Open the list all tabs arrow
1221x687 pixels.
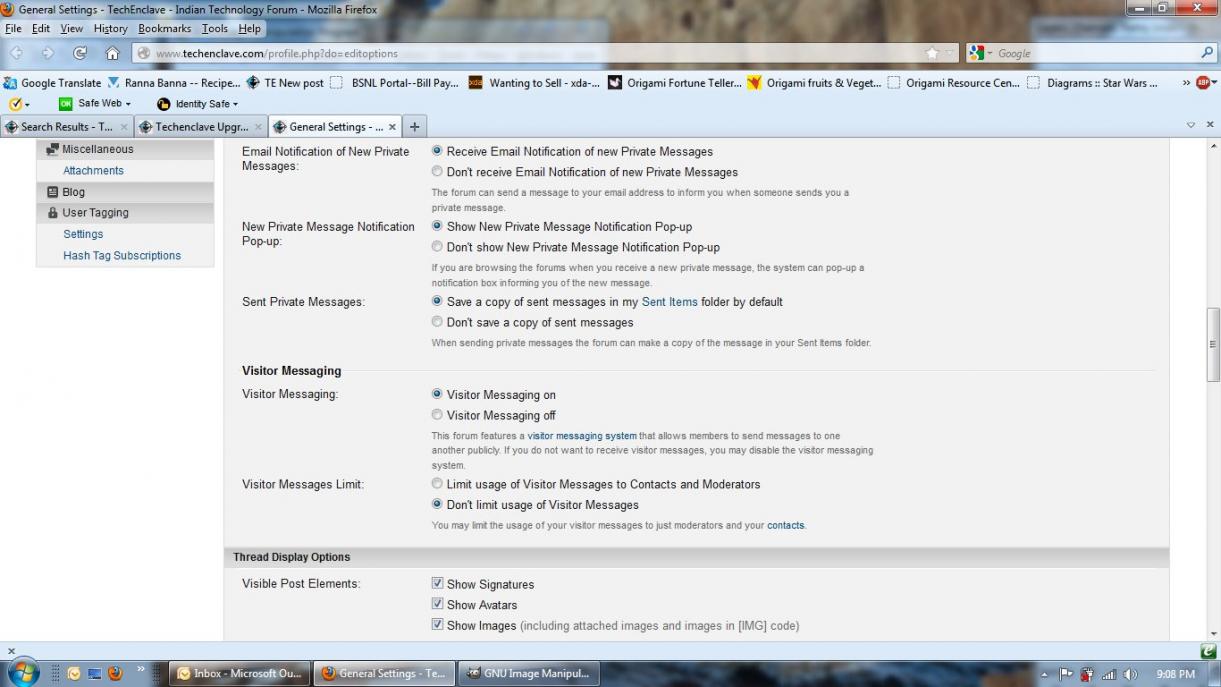1191,125
